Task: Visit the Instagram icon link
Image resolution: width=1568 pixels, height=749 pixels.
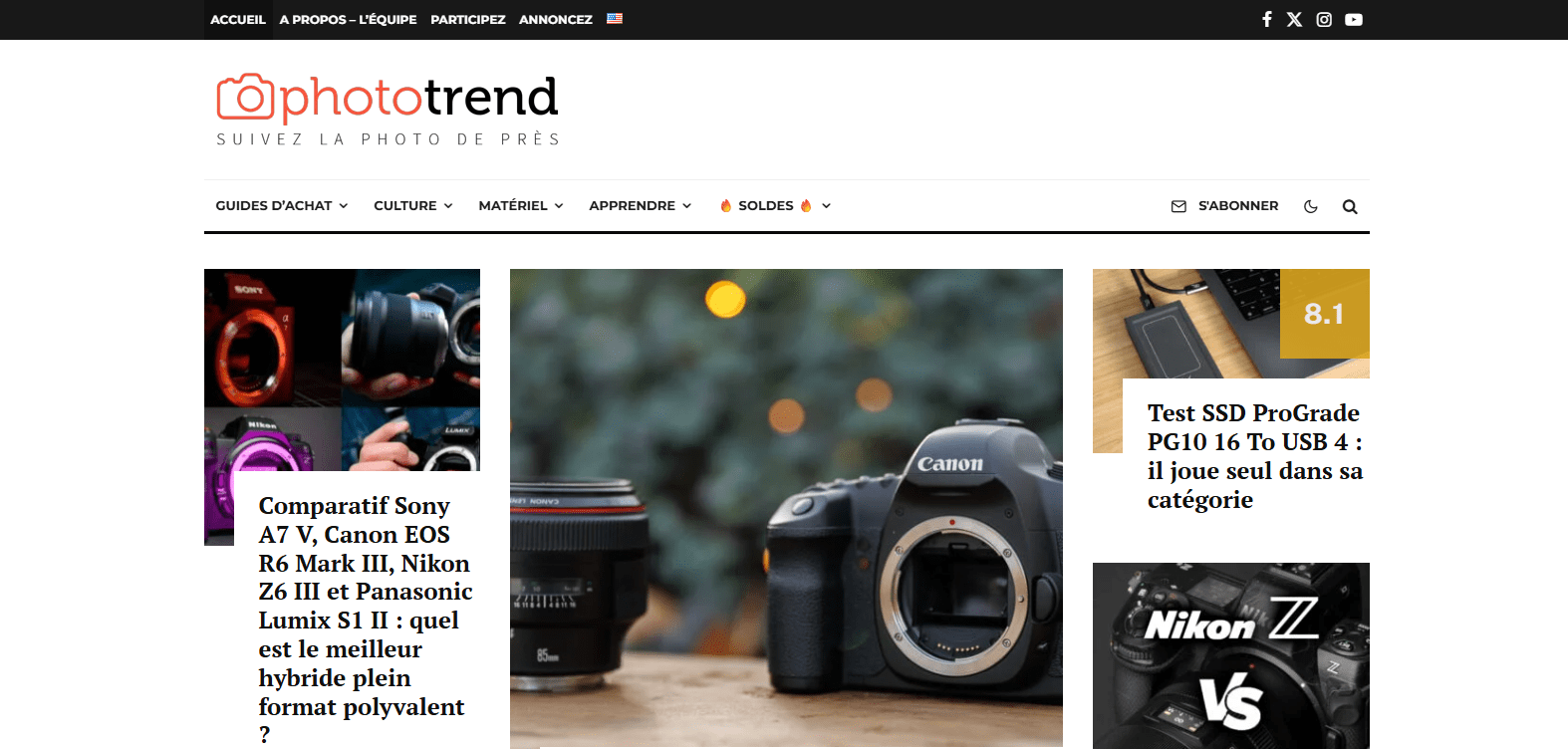Action: click(1324, 19)
